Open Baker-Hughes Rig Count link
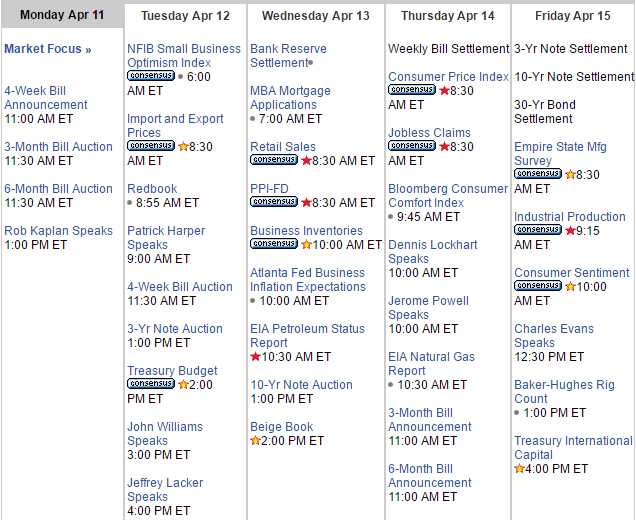This screenshot has height=520, width=636. pos(564,391)
